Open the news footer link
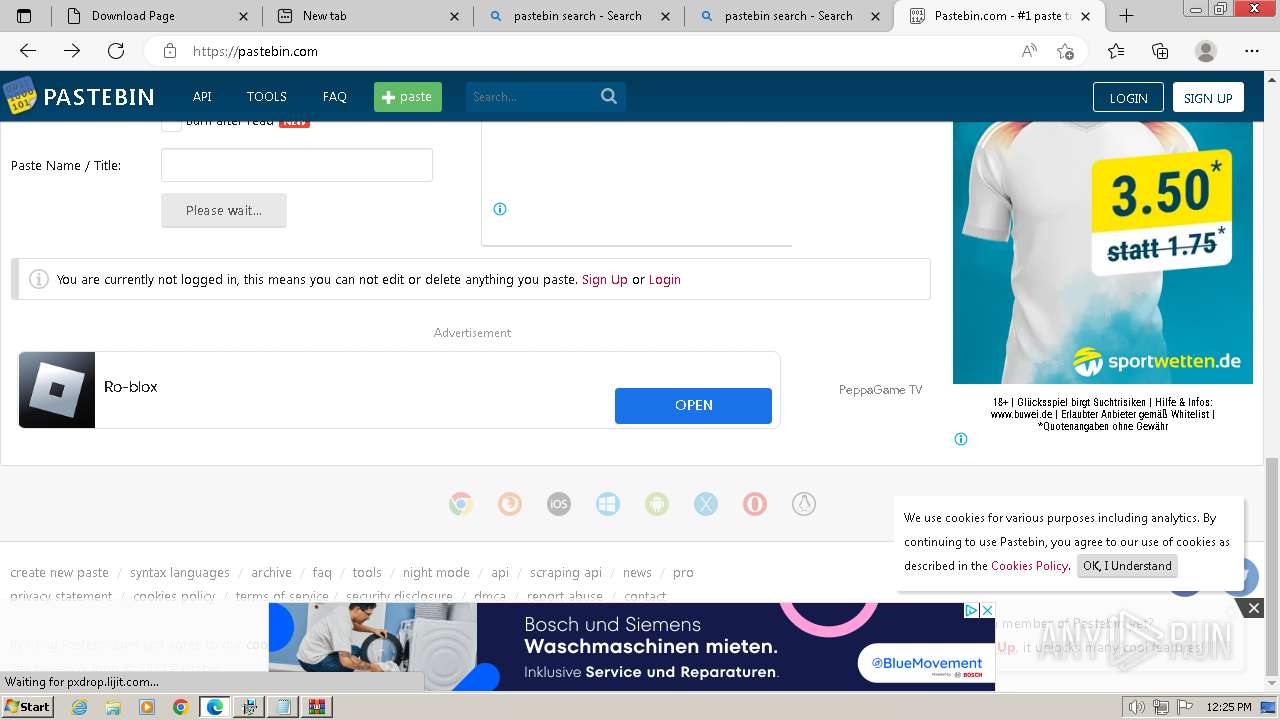Viewport: 1280px width, 720px height. (x=637, y=573)
